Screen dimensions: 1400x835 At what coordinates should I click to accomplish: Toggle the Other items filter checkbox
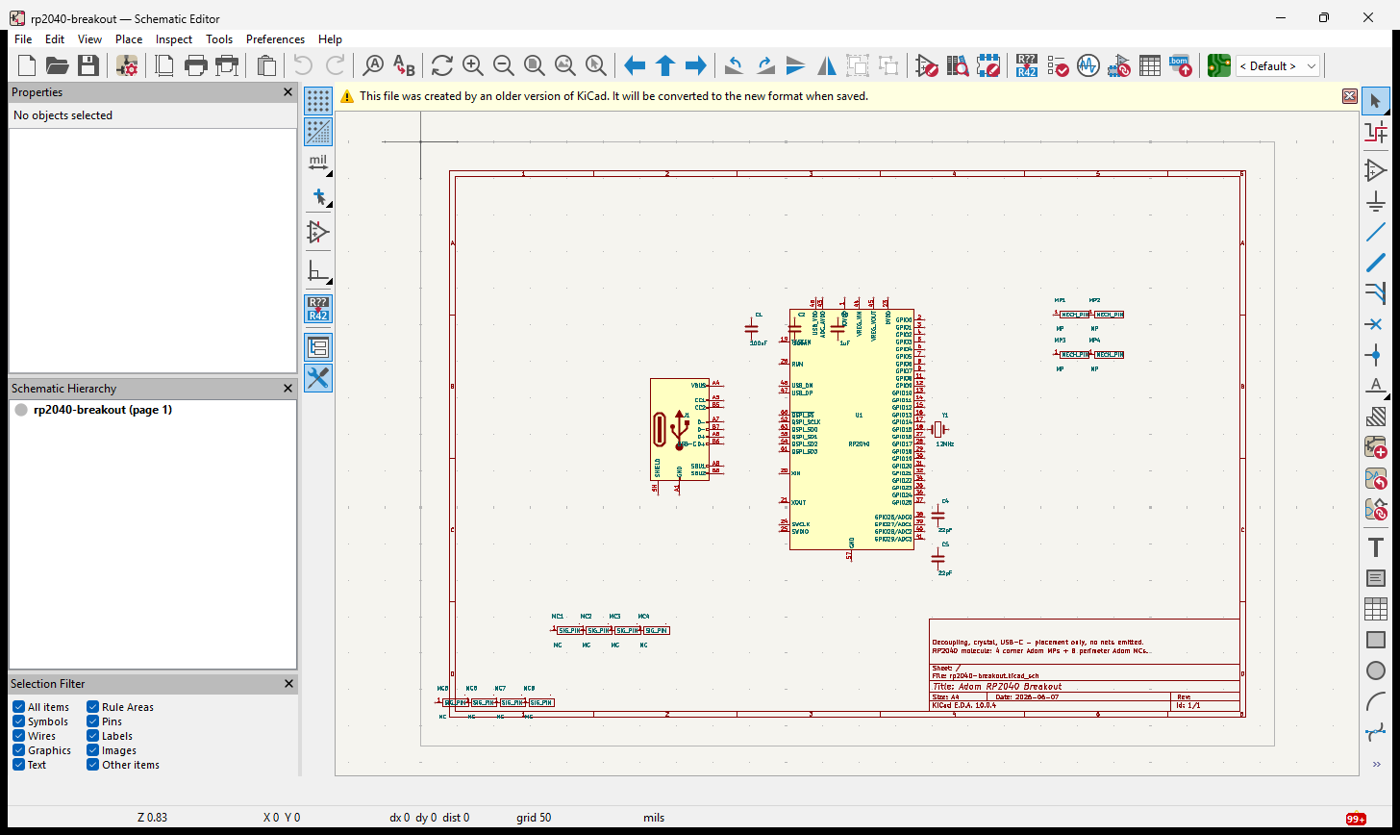pos(93,765)
